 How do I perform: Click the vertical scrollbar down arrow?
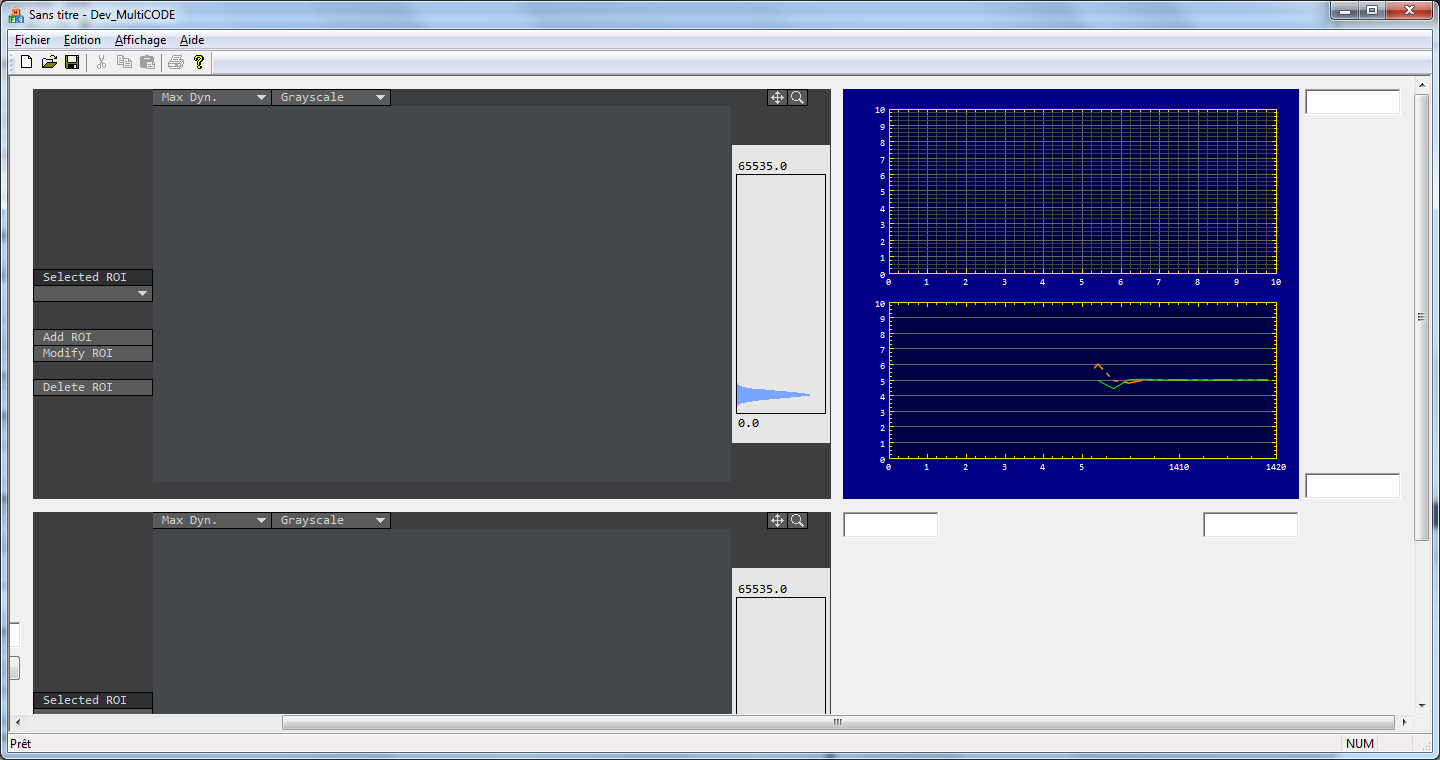(x=1422, y=705)
